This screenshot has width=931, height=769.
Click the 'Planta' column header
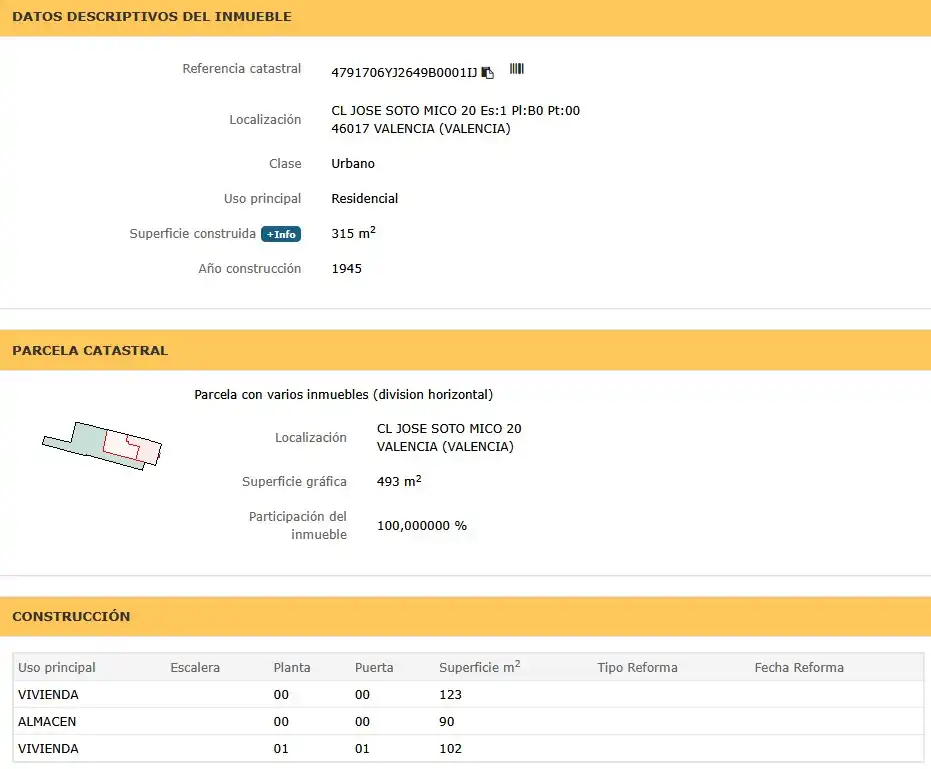point(292,667)
